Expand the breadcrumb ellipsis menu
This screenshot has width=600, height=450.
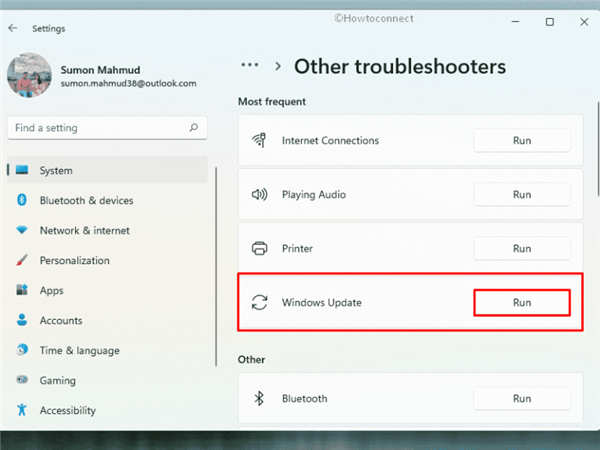(x=249, y=65)
